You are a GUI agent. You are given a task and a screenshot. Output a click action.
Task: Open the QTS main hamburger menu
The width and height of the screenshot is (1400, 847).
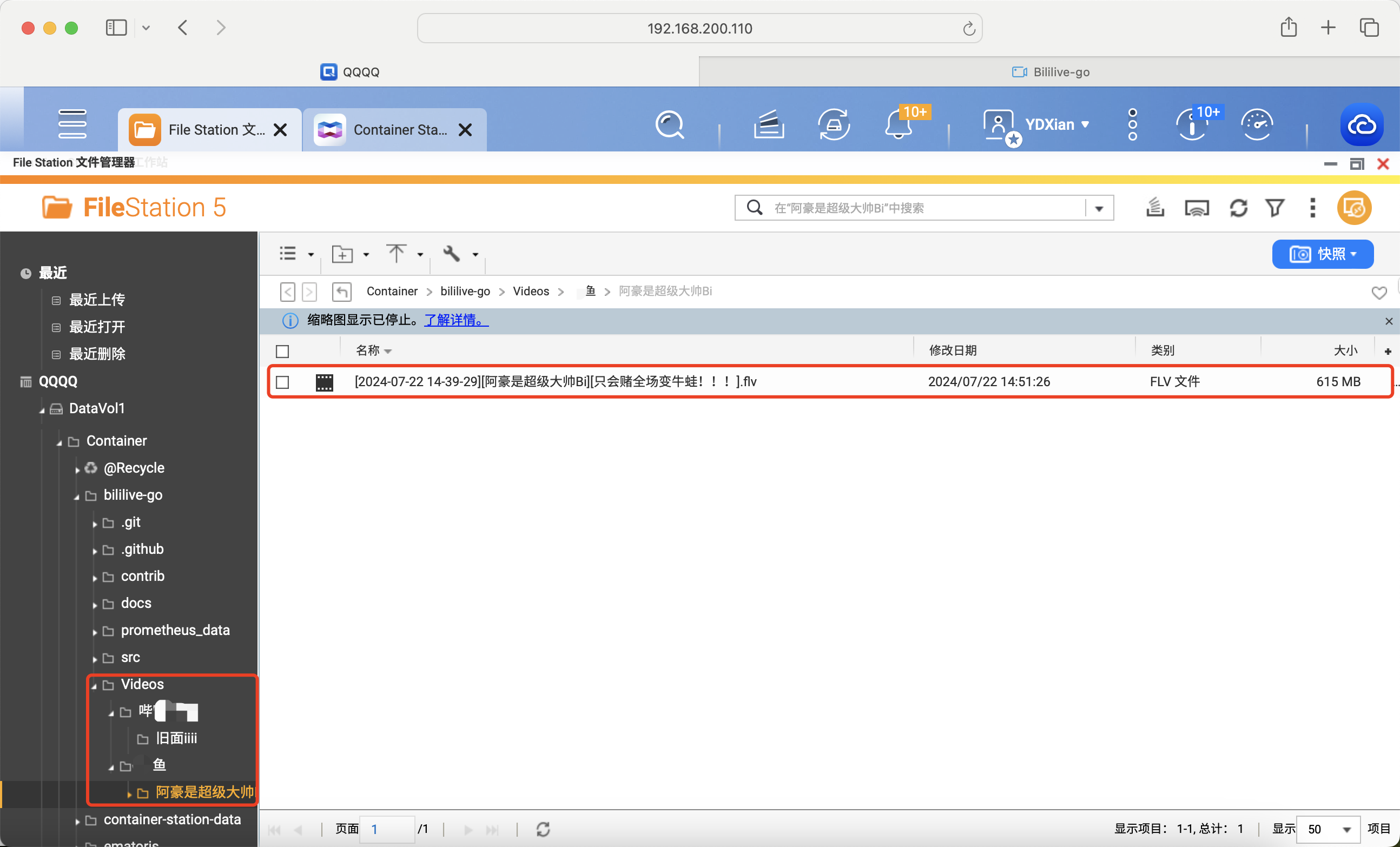pyautogui.click(x=72, y=124)
